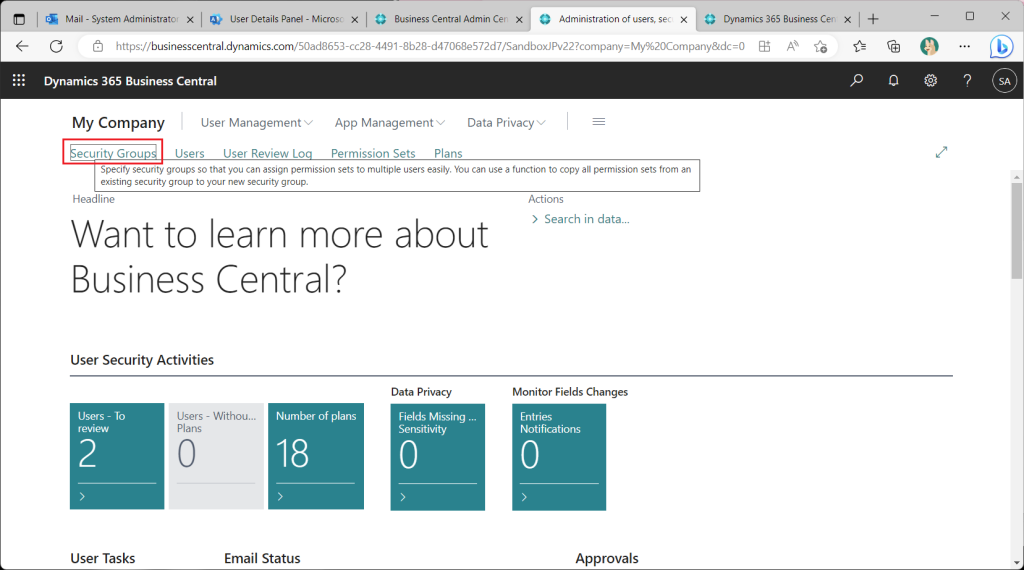This screenshot has height=570, width=1024.
Task: Open the Users - To review tile arrow
Action: point(82,497)
